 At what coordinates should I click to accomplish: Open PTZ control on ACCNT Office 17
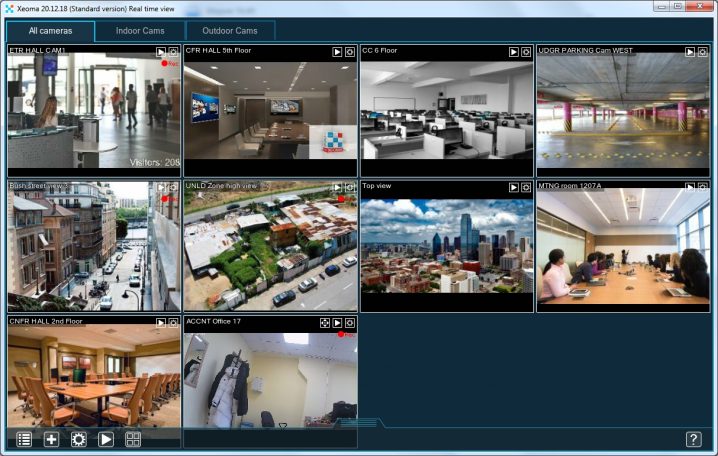tap(325, 323)
